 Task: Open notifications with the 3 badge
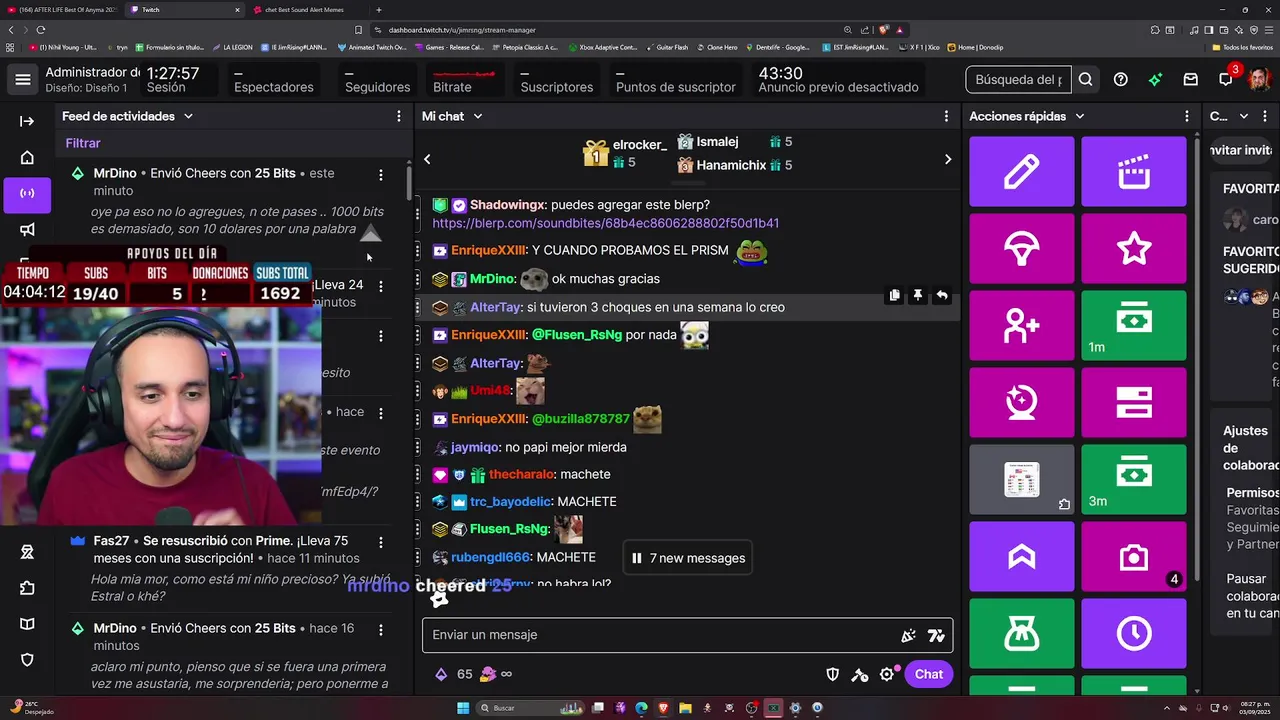(x=1226, y=79)
